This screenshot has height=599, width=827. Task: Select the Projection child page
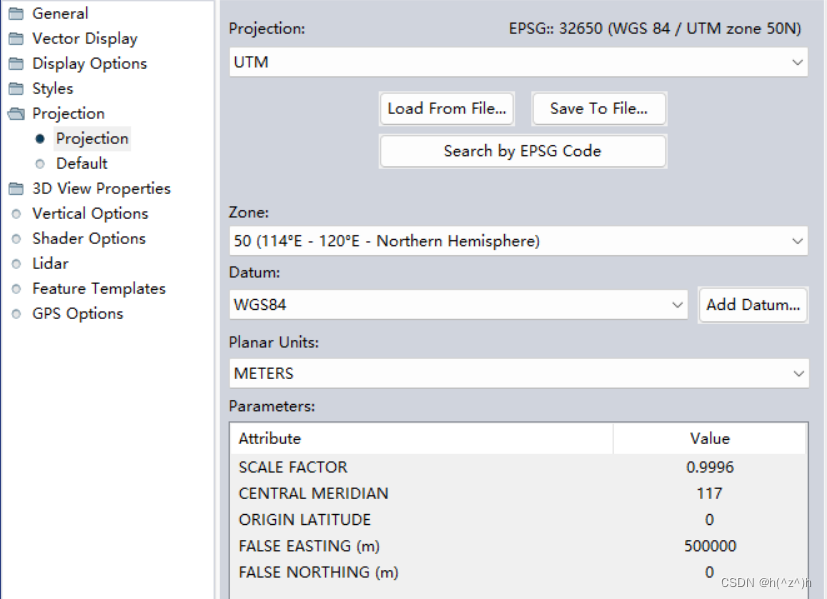[x=92, y=139]
